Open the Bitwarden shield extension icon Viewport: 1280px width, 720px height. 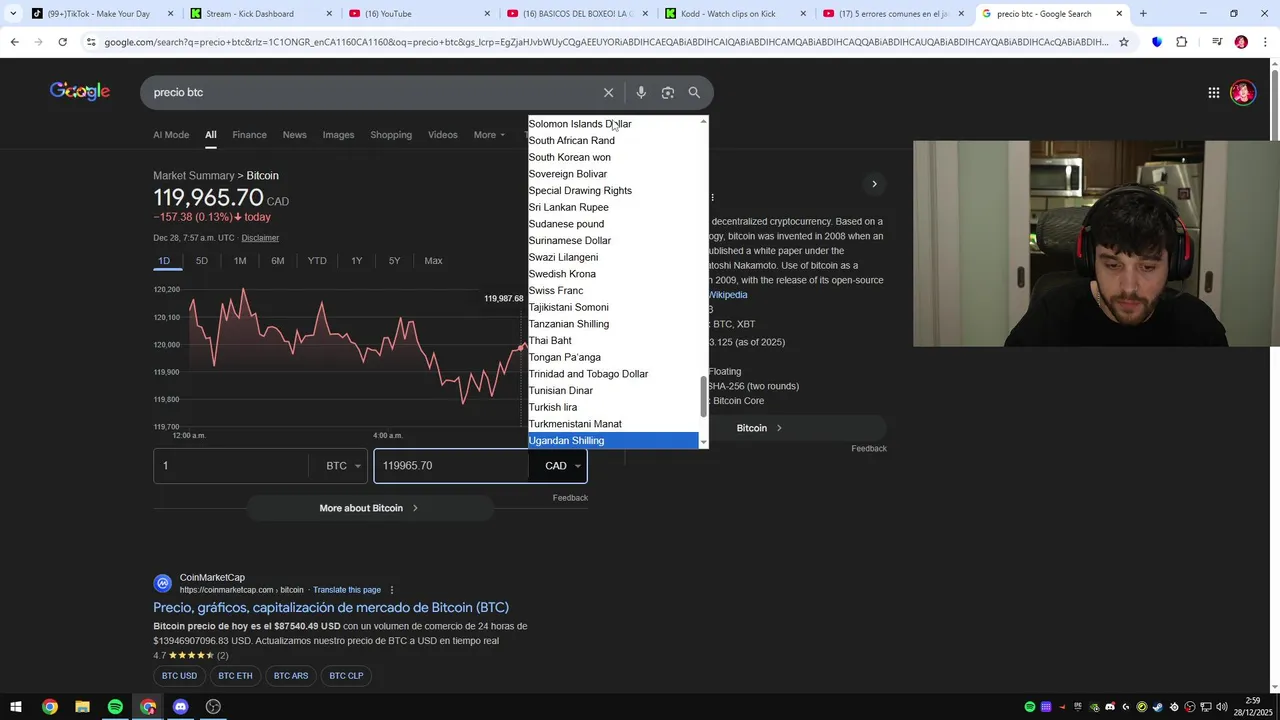(1157, 42)
